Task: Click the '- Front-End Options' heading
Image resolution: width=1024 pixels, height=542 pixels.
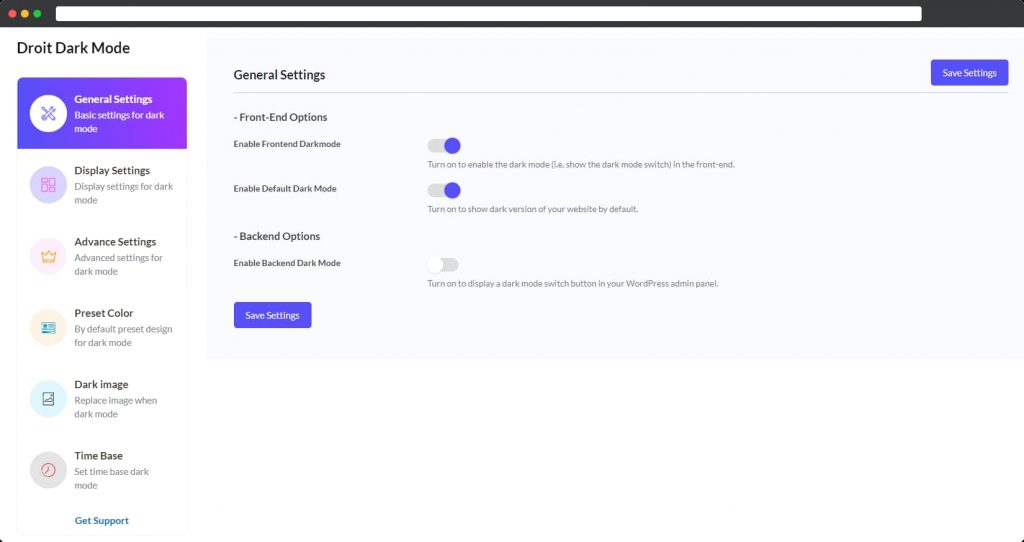Action: coord(280,118)
